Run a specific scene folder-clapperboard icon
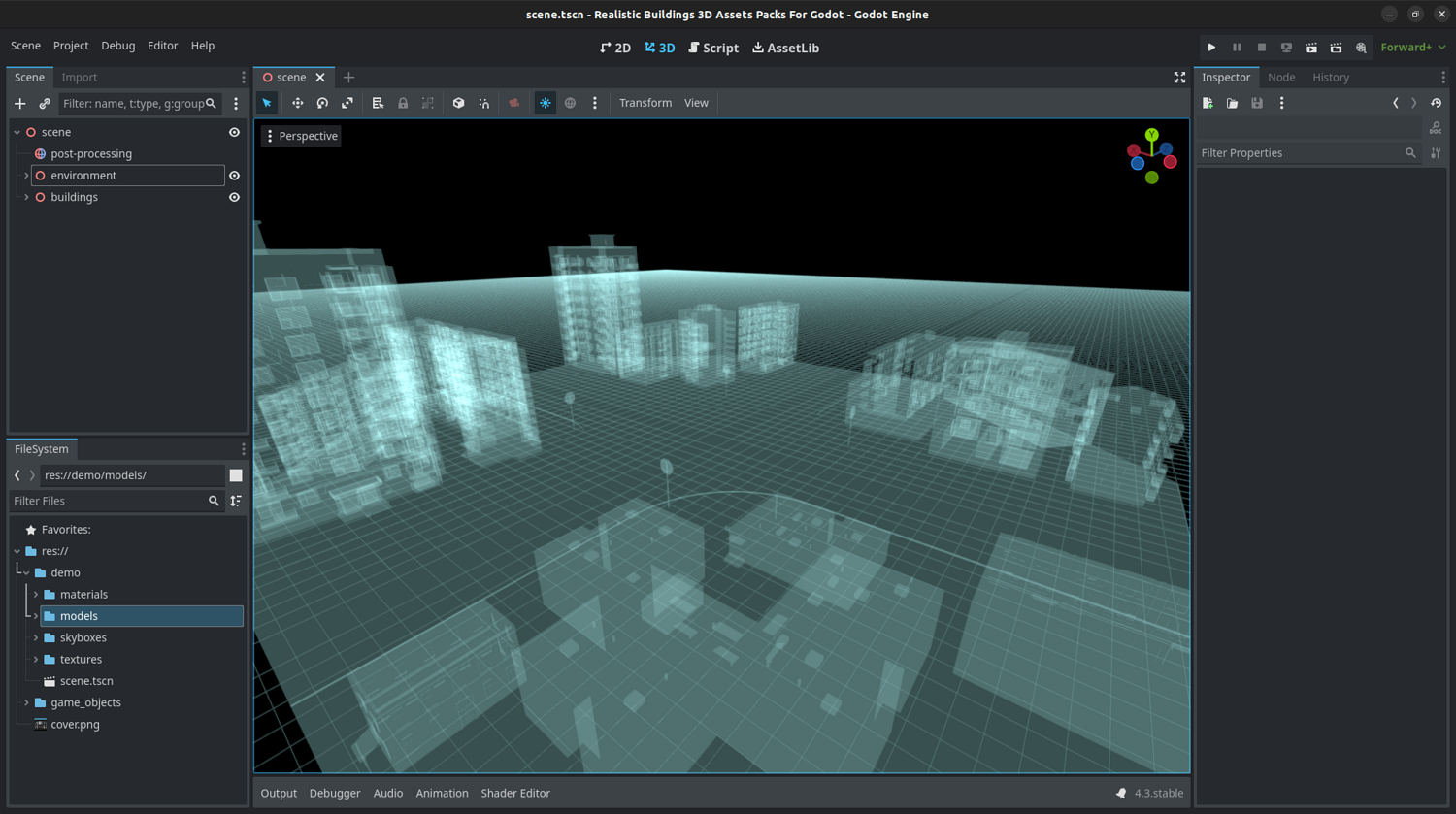Image resolution: width=1456 pixels, height=814 pixels. tap(1337, 48)
